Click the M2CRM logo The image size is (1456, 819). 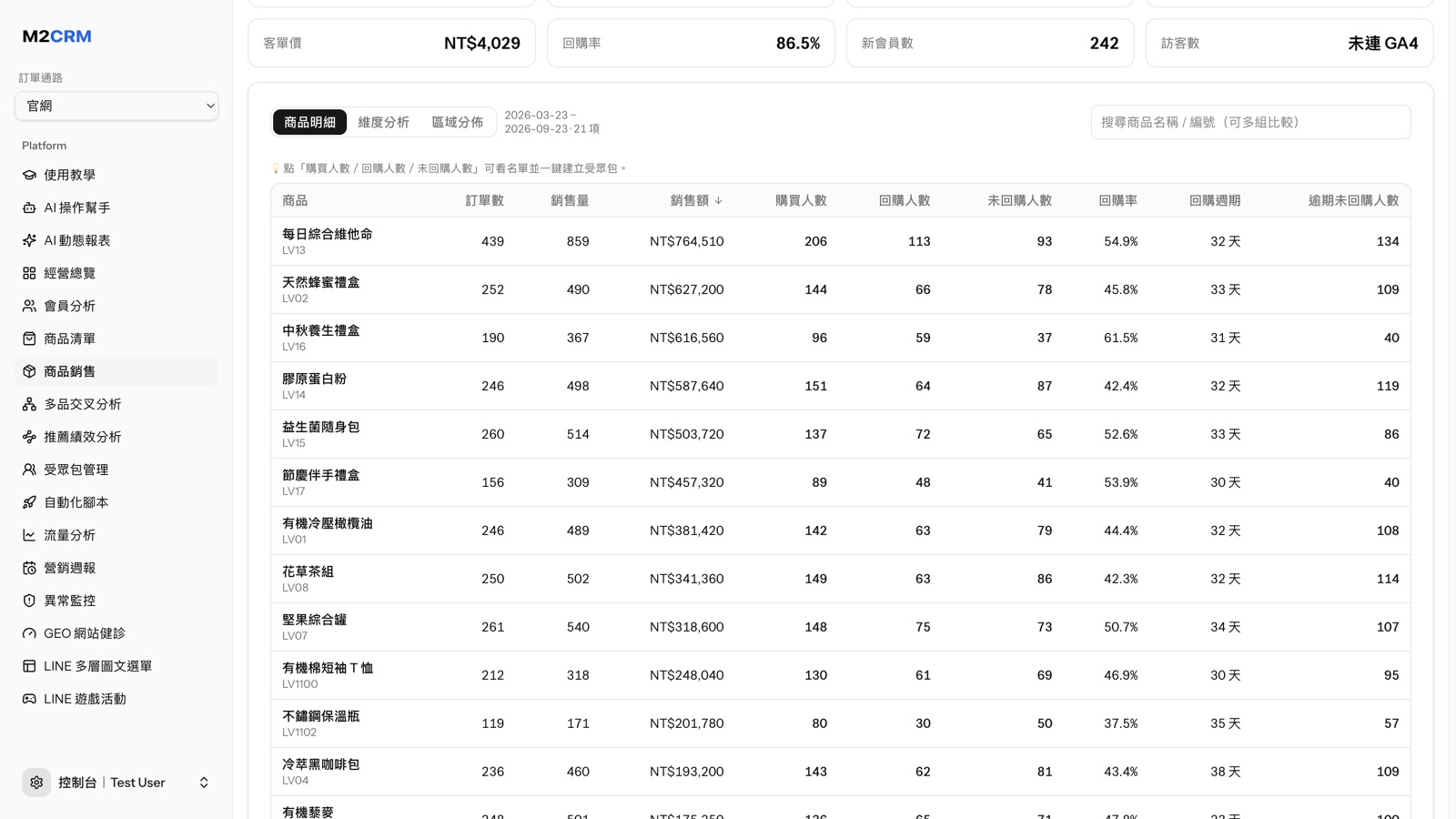click(x=56, y=36)
